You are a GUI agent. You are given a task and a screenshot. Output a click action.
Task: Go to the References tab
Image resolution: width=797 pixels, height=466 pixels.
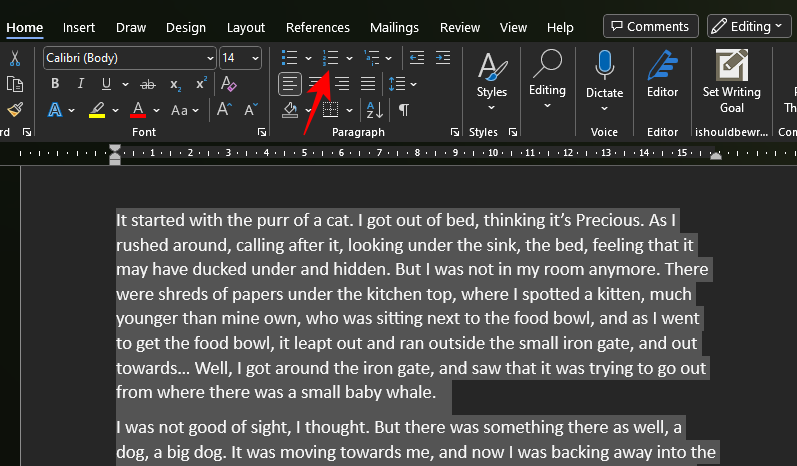pos(318,27)
